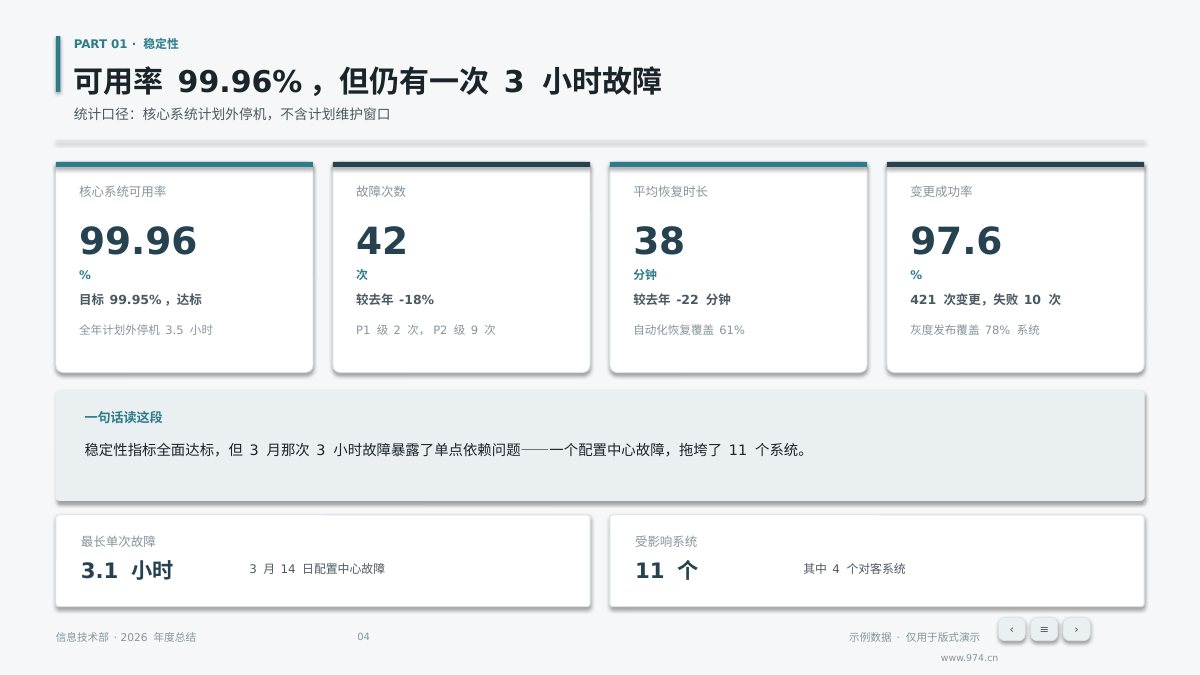The image size is (1200, 675).
Task: Click the large value '99.96' in first card
Action: point(138,241)
